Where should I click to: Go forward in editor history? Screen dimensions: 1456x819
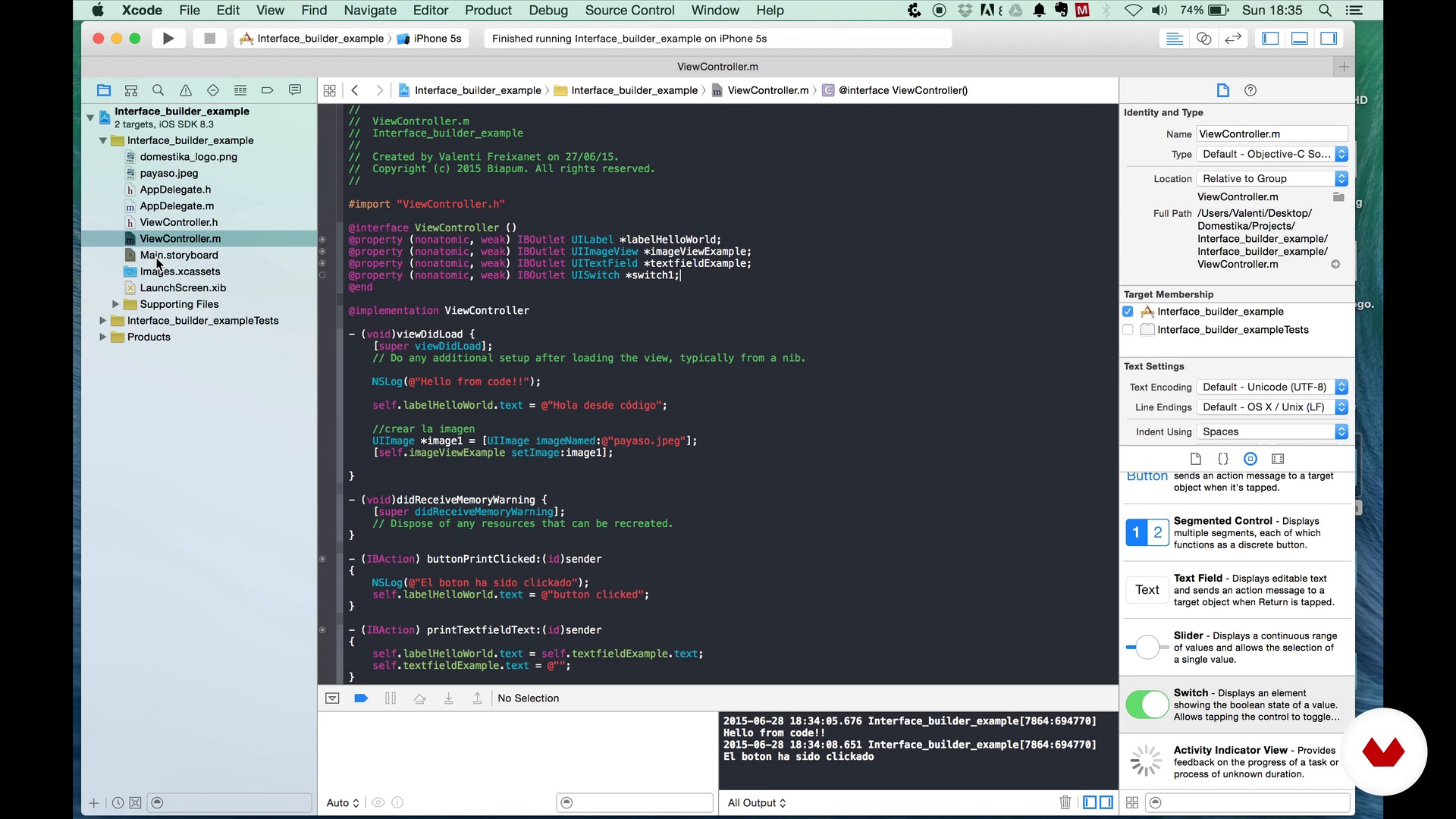380,90
